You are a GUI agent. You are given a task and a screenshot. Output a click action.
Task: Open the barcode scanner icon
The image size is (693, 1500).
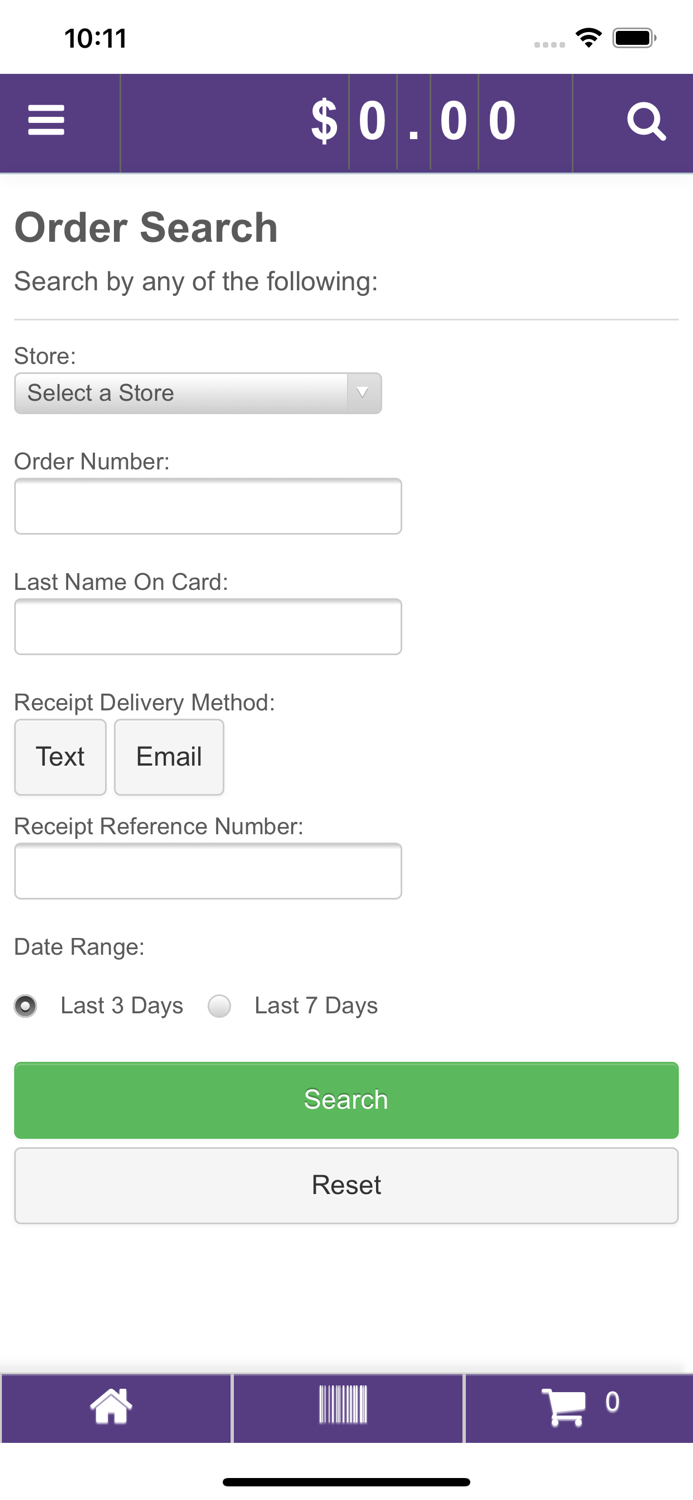tap(344, 1403)
